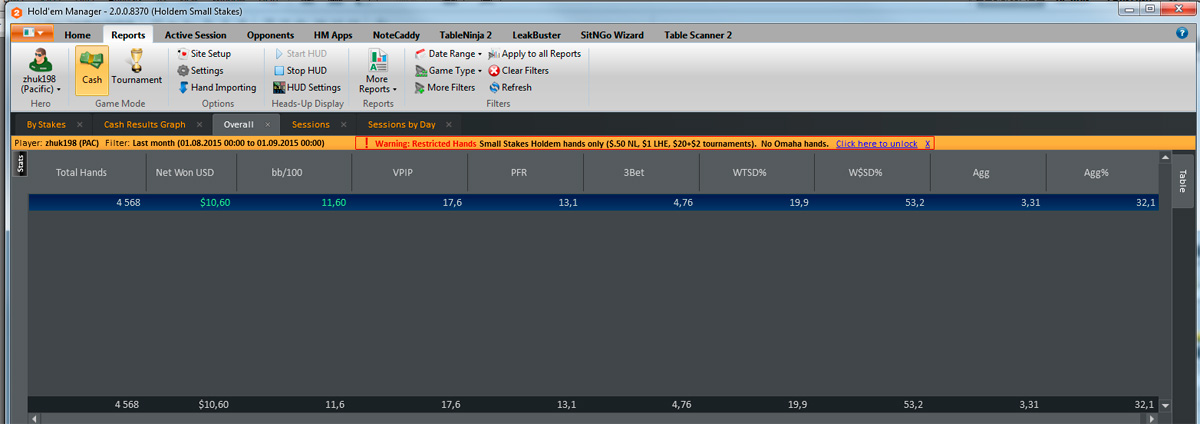Click Apply to all Reports
The width and height of the screenshot is (1200, 424).
535,54
